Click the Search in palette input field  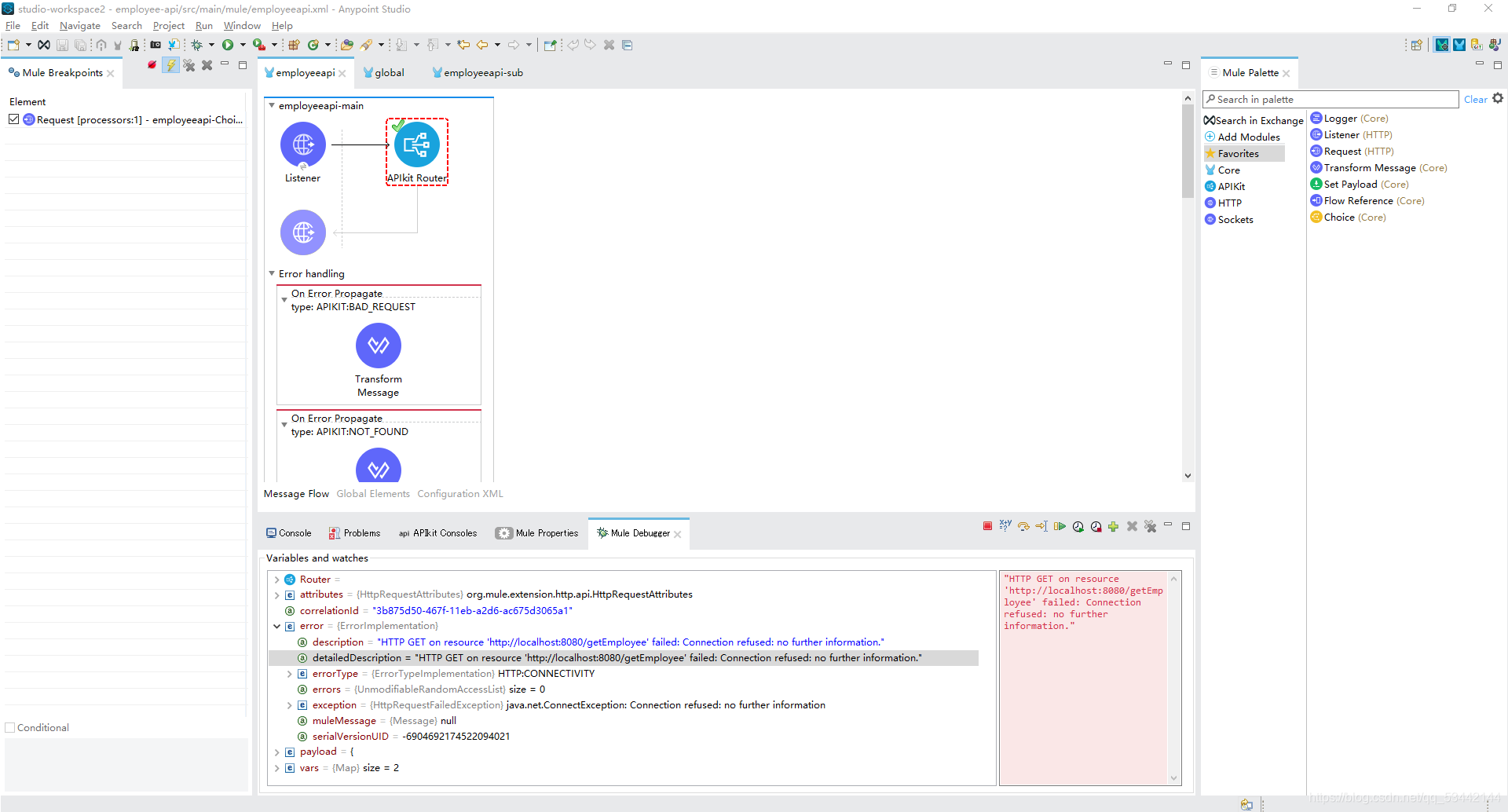click(x=1330, y=99)
